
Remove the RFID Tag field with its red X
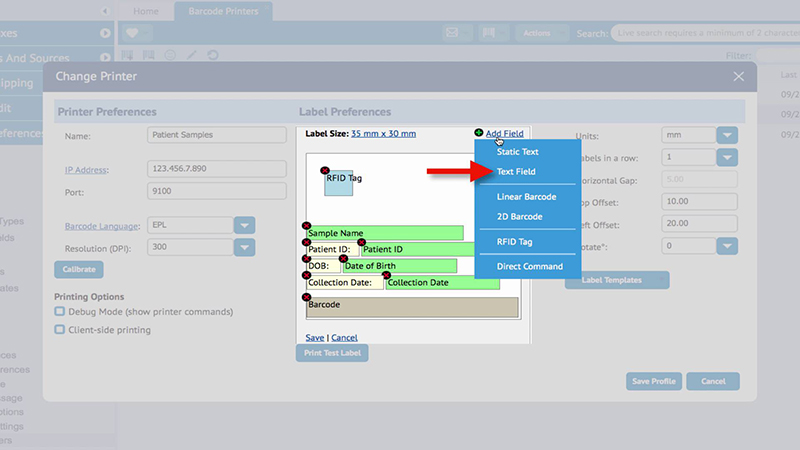323,169
